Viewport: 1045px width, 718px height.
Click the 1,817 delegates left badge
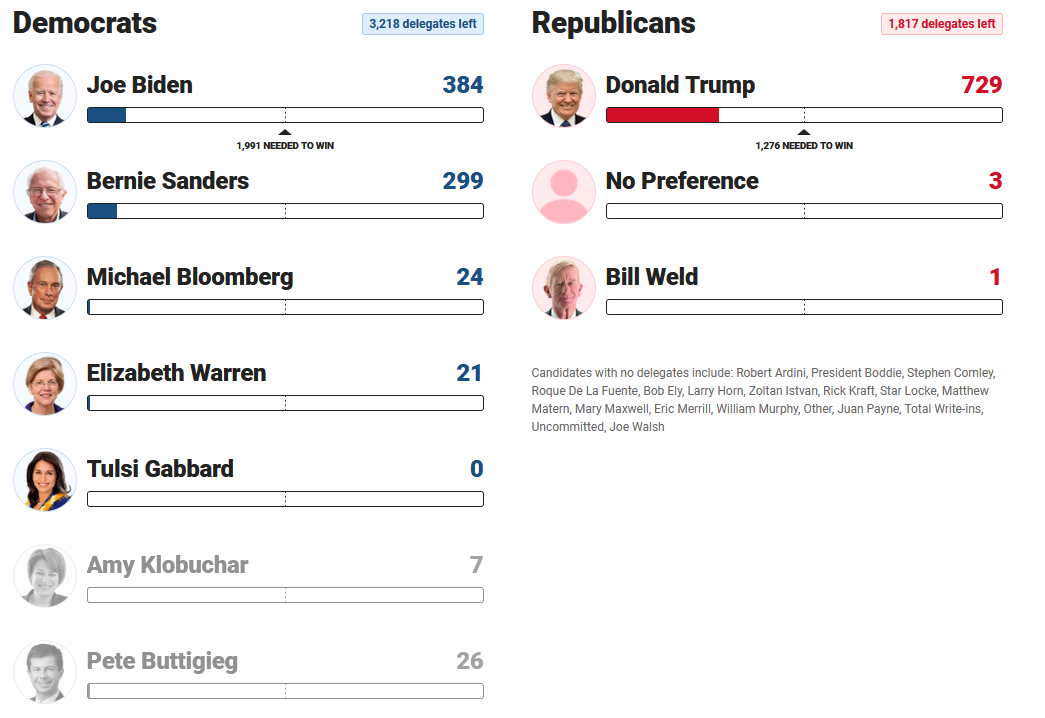tap(941, 23)
